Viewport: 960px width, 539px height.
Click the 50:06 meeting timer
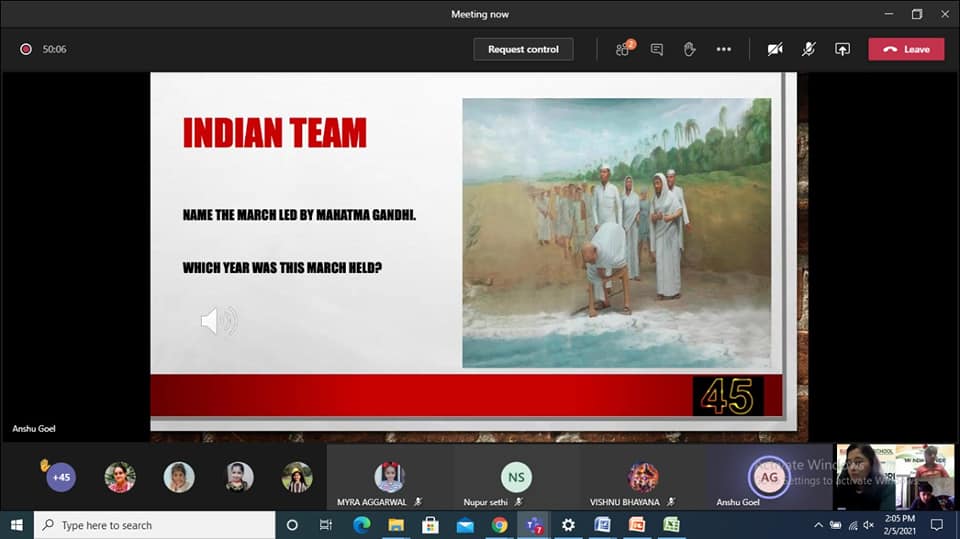[x=54, y=49]
